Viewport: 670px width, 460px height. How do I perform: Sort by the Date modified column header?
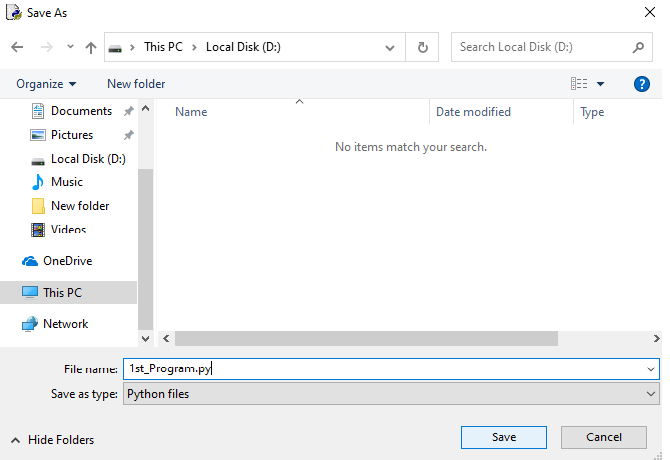(x=474, y=112)
